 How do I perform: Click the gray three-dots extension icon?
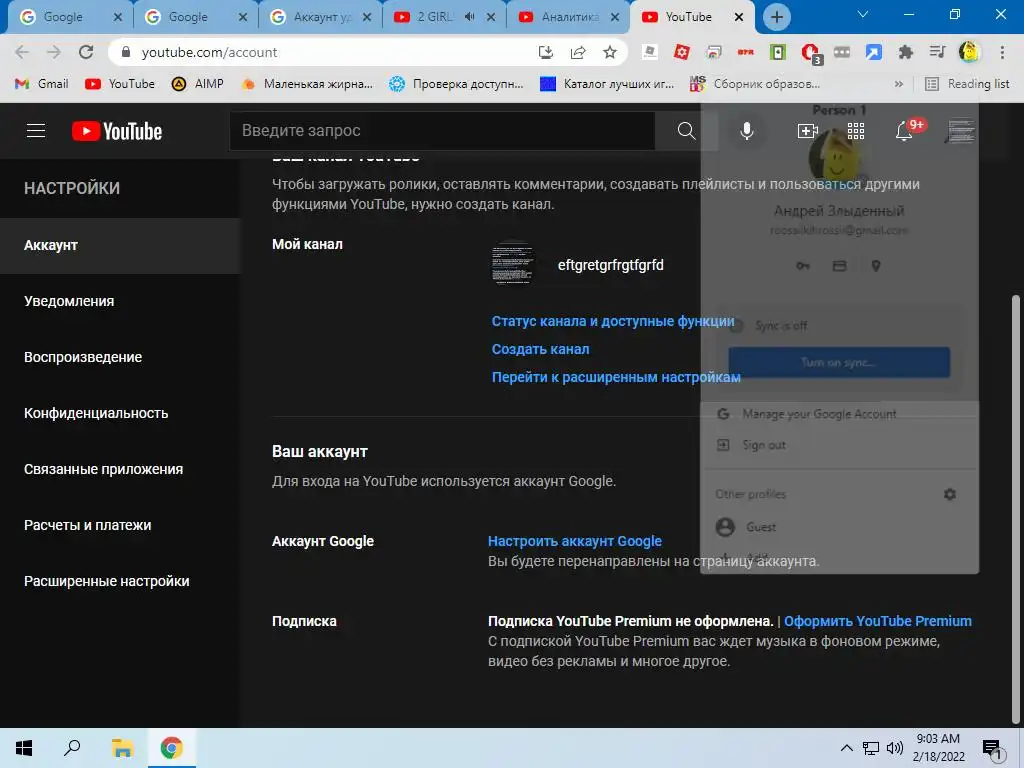842,52
